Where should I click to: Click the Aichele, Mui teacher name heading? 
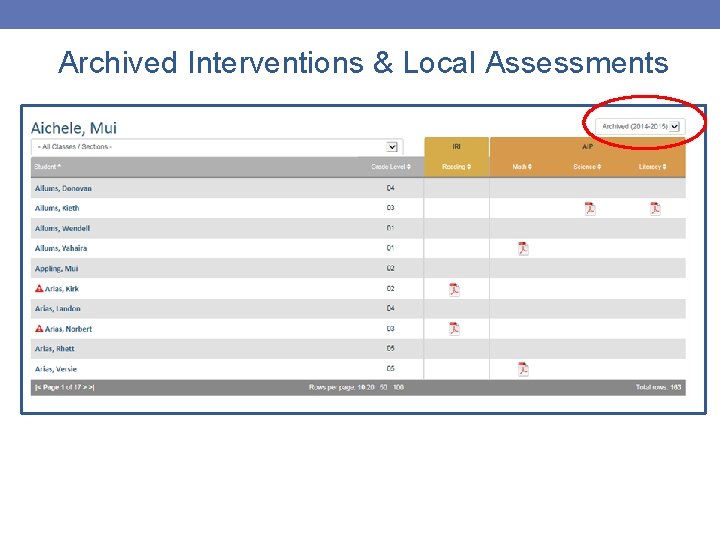[x=74, y=128]
